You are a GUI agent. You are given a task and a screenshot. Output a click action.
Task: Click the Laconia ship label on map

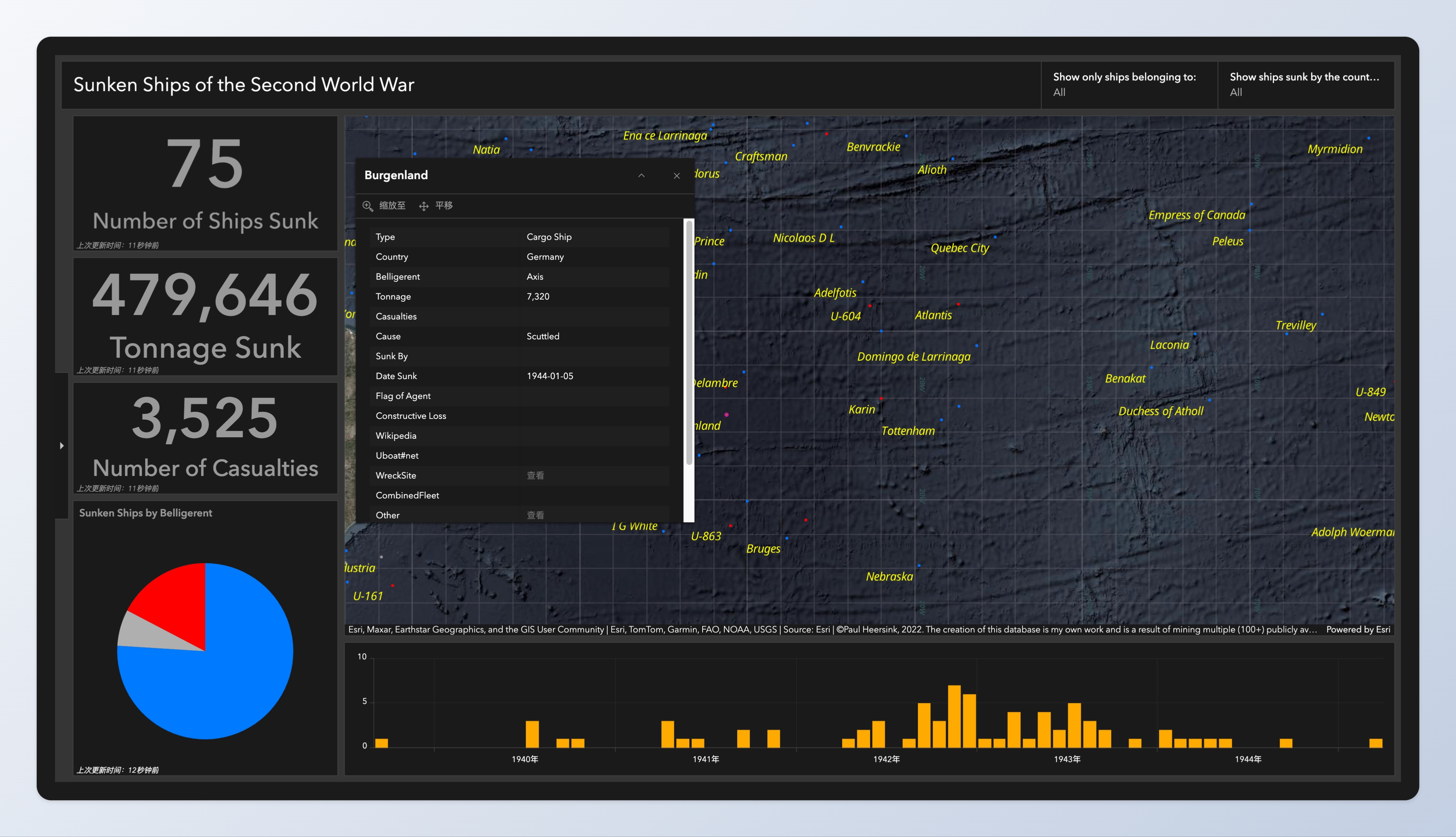pyautogui.click(x=1169, y=345)
